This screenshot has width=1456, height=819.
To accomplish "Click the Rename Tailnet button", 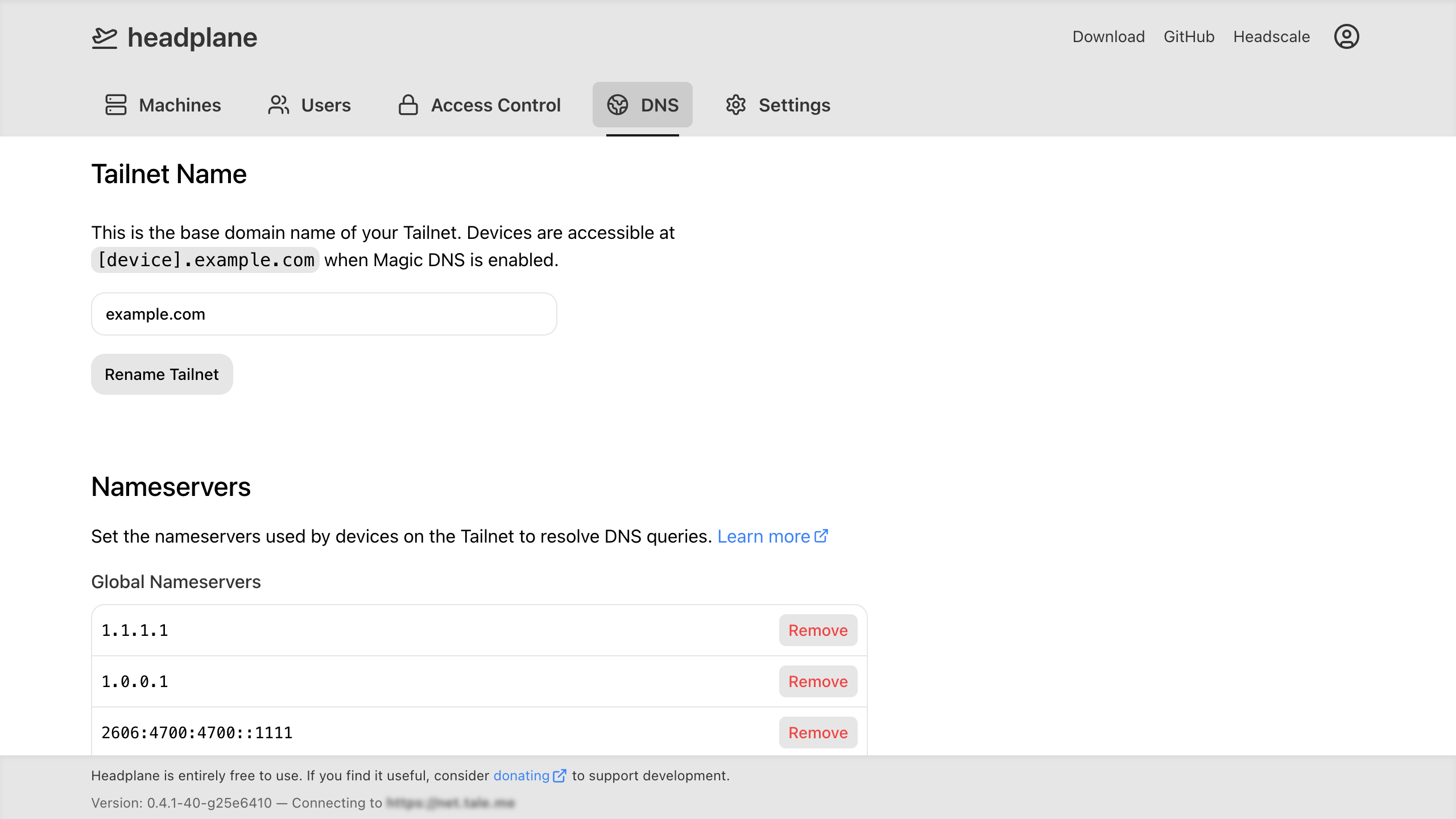I will point(162,374).
